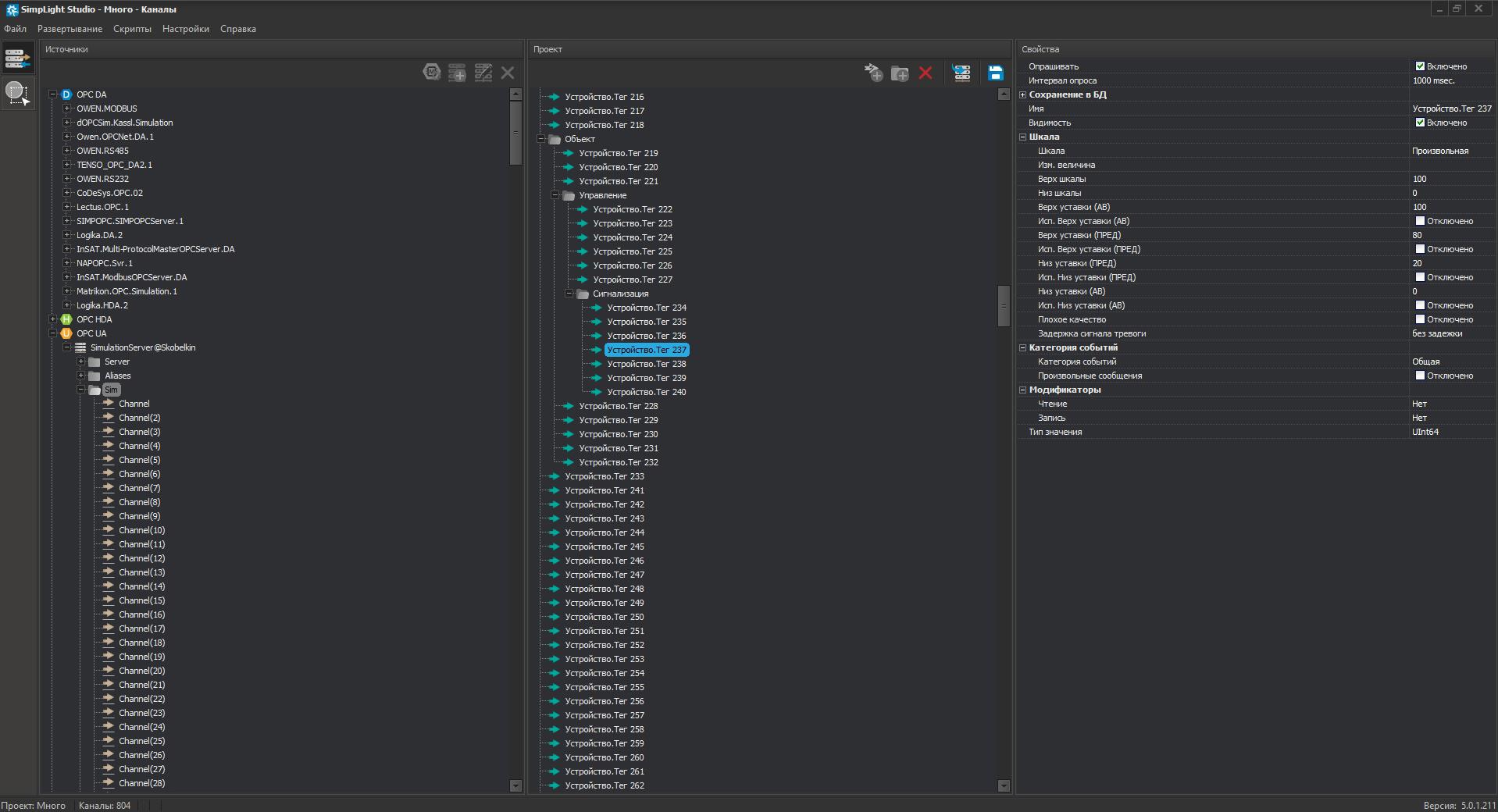Collapse the Модификаторы property group
The image size is (1498, 812).
click(1022, 390)
